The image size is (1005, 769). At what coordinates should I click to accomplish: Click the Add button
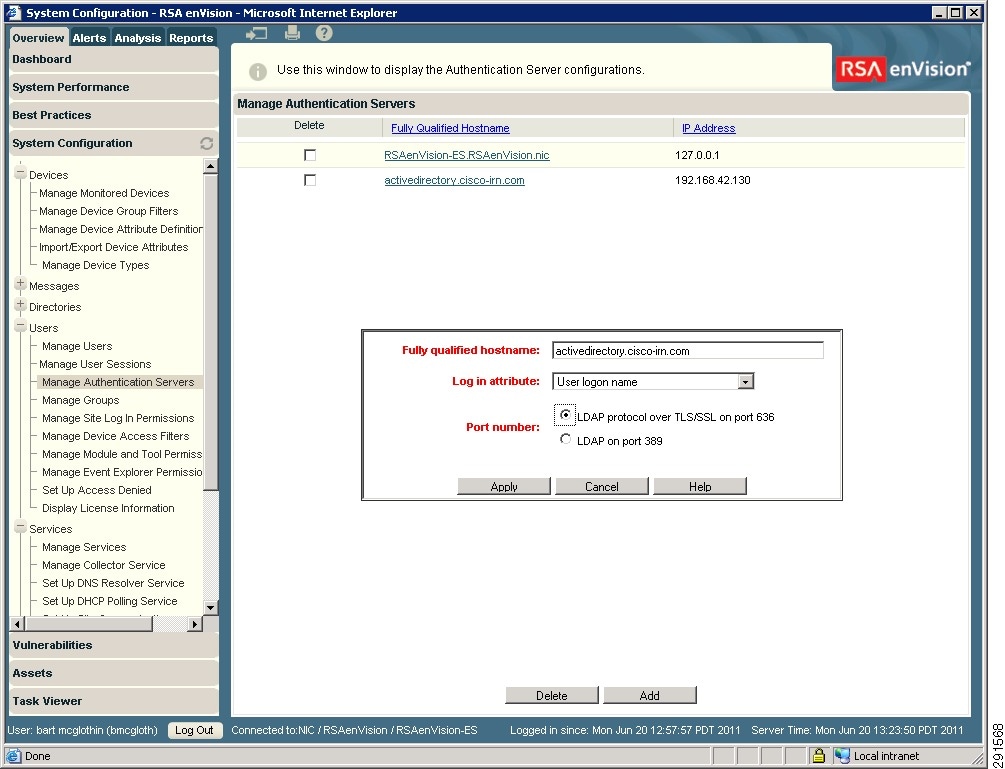650,695
